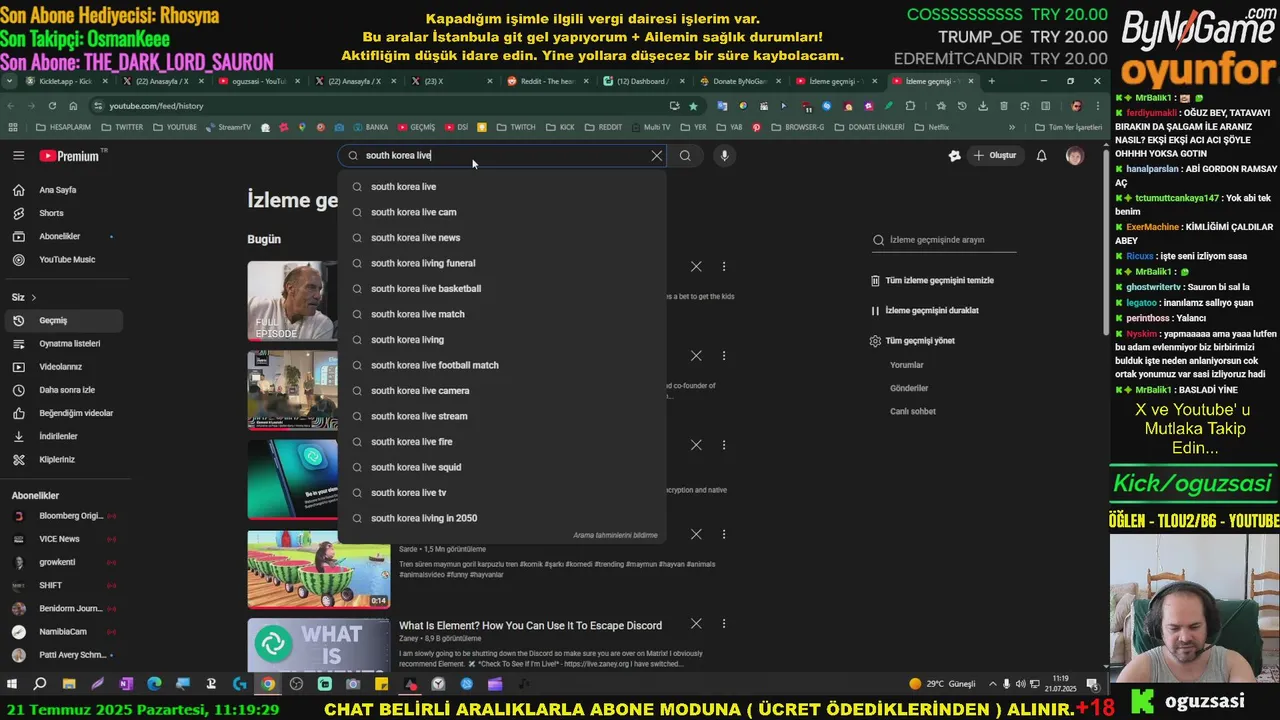Go to YouTube Premium home logo
Image resolution: width=1280 pixels, height=720 pixels.
pyautogui.click(x=72, y=155)
